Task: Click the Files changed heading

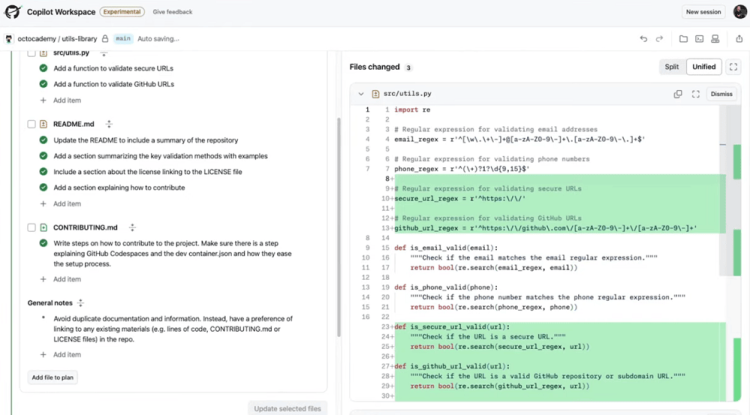Action: (375, 67)
